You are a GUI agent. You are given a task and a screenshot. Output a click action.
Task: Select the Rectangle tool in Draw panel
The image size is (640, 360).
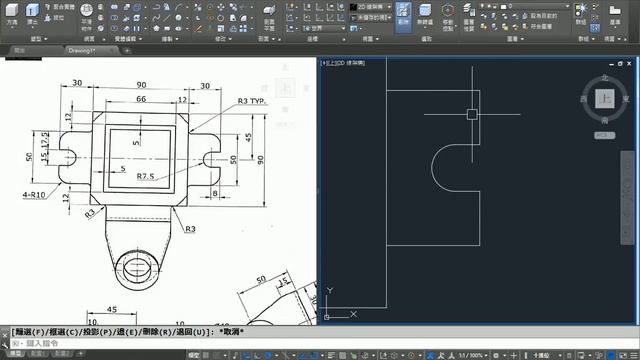pos(167,29)
